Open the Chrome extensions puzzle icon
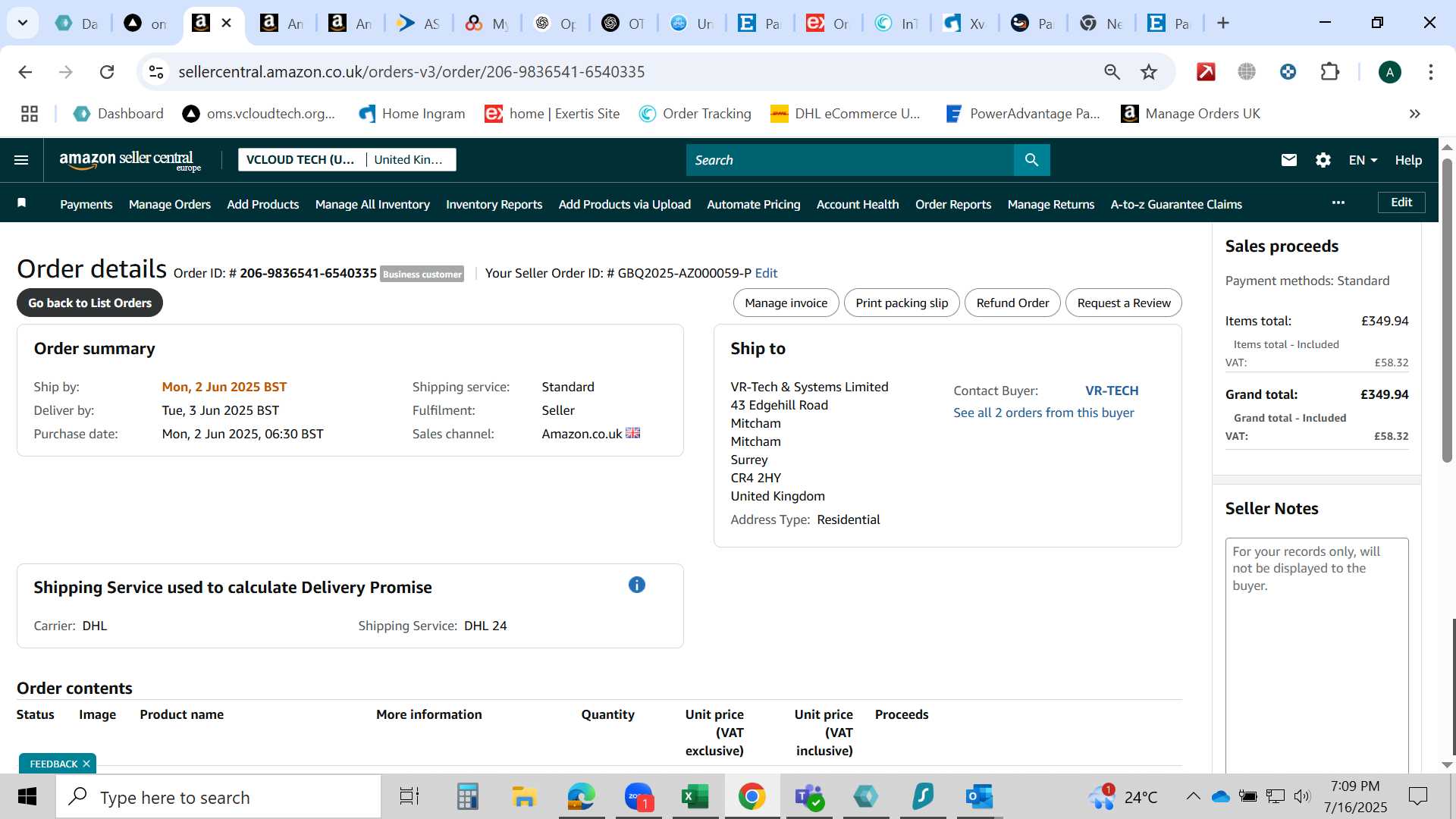The image size is (1456, 819). (1329, 72)
